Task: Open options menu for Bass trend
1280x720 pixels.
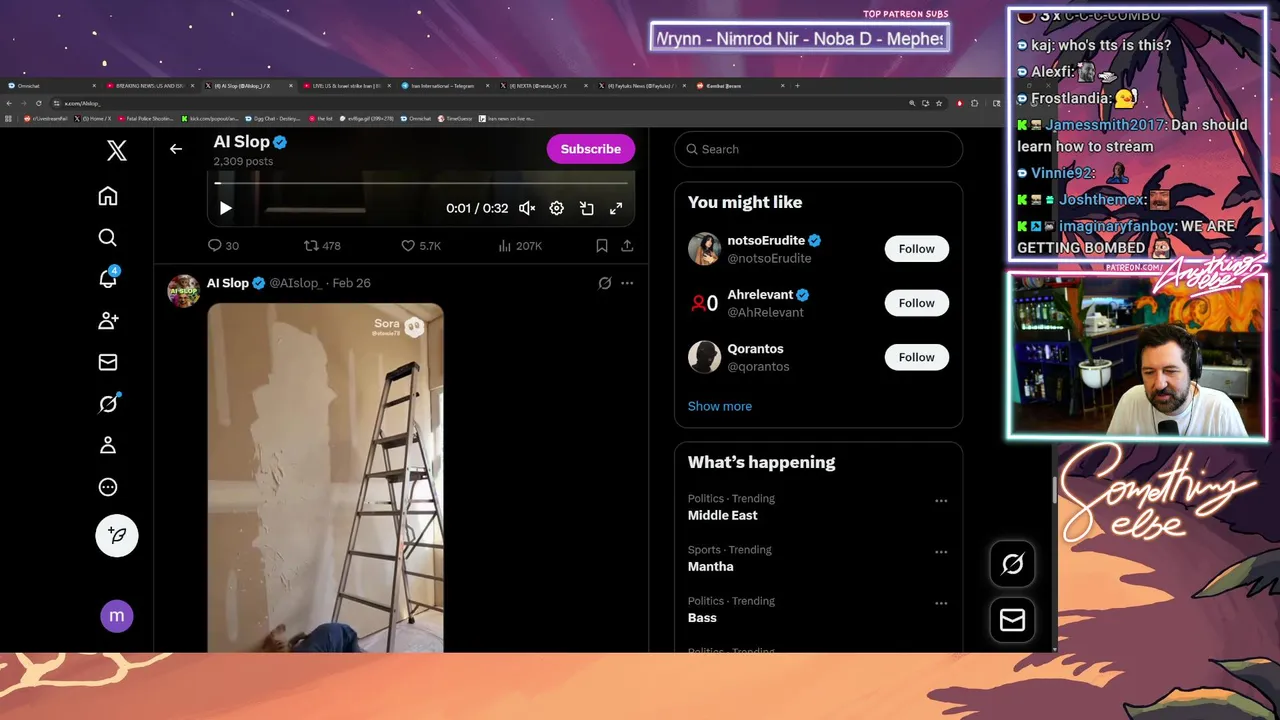Action: point(941,603)
